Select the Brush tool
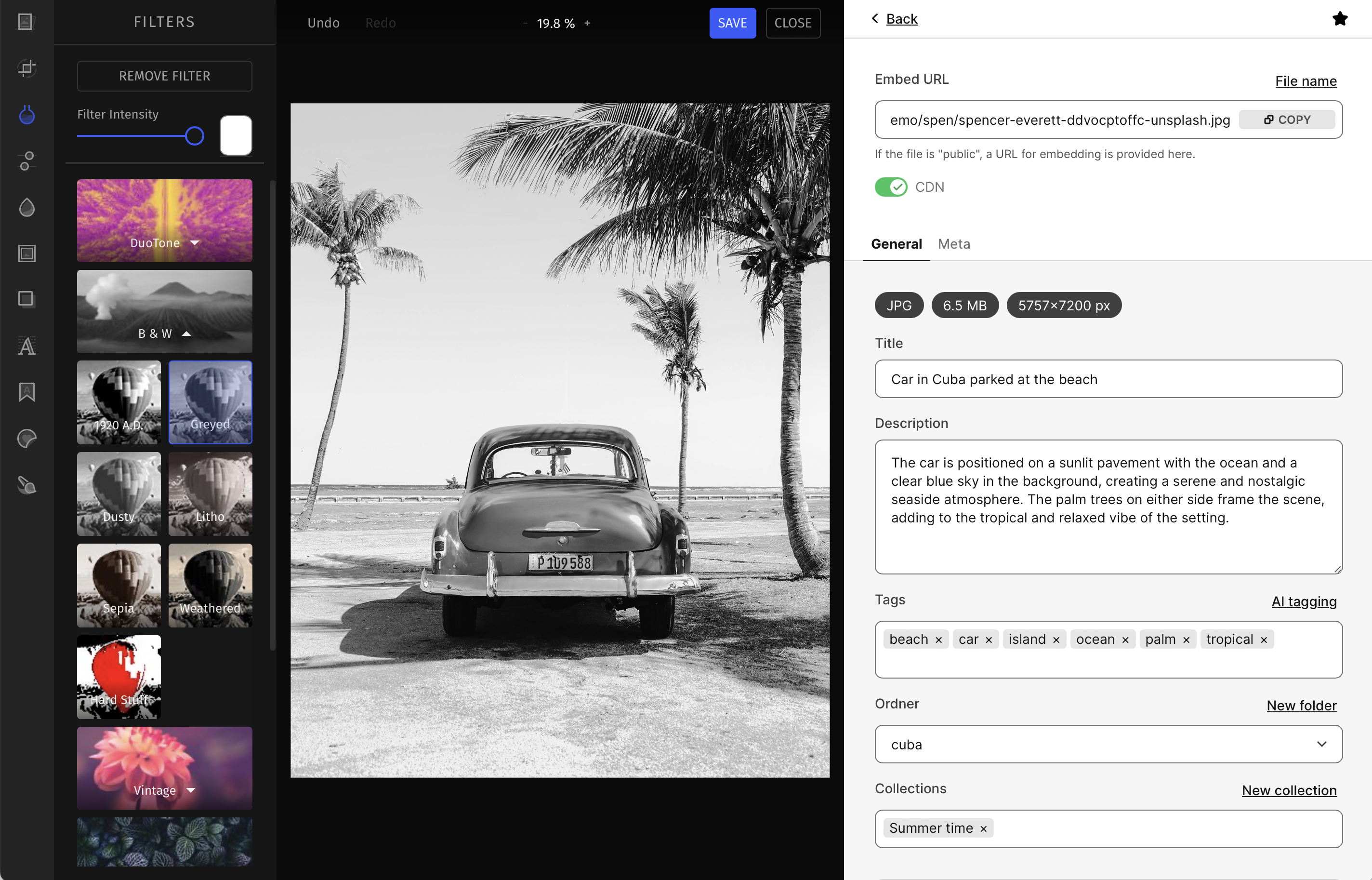 coord(26,485)
